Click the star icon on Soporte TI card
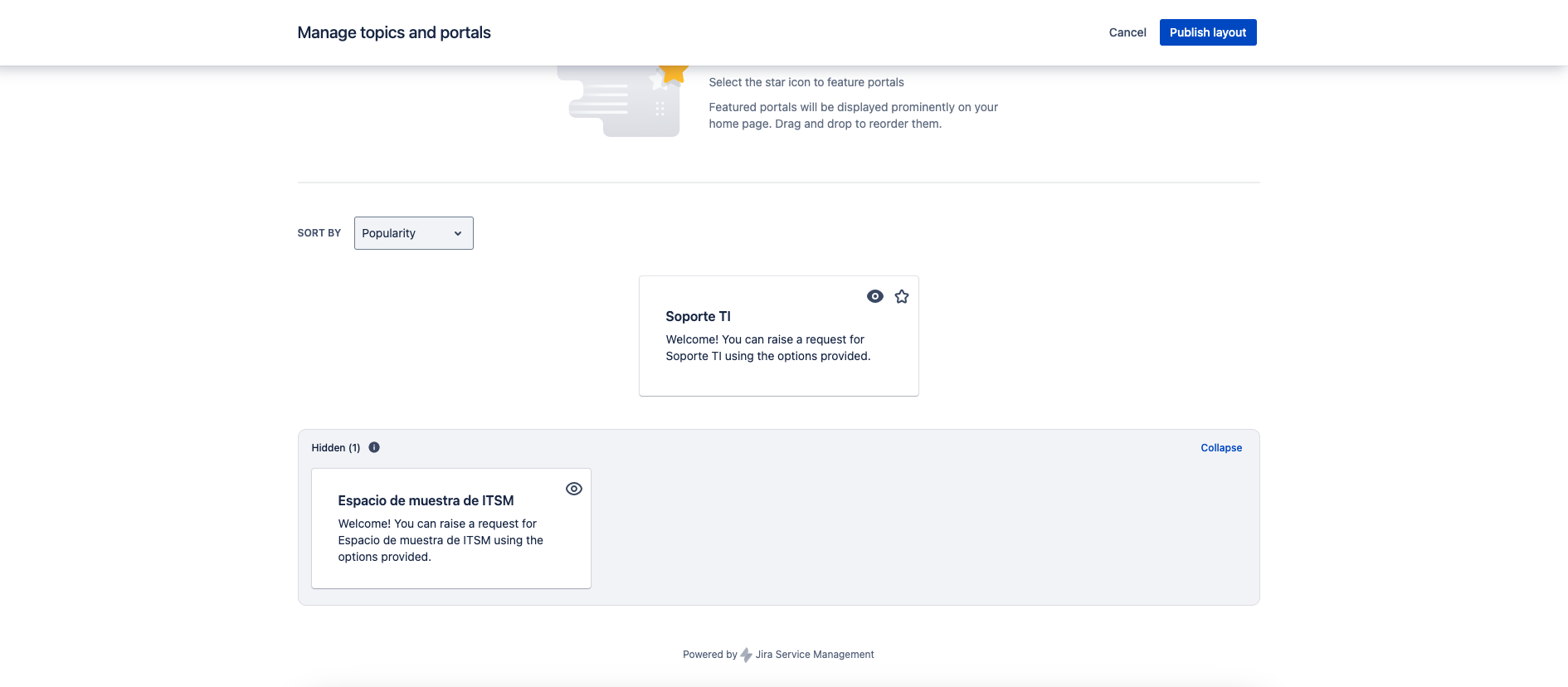 pyautogui.click(x=901, y=296)
